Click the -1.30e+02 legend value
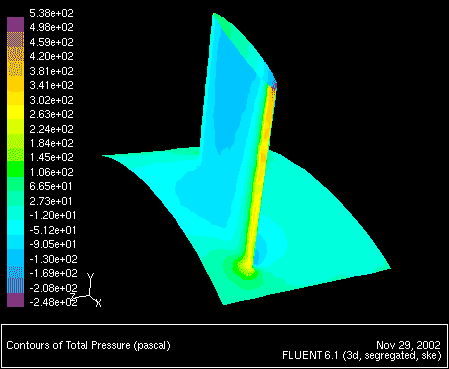 click(x=53, y=259)
